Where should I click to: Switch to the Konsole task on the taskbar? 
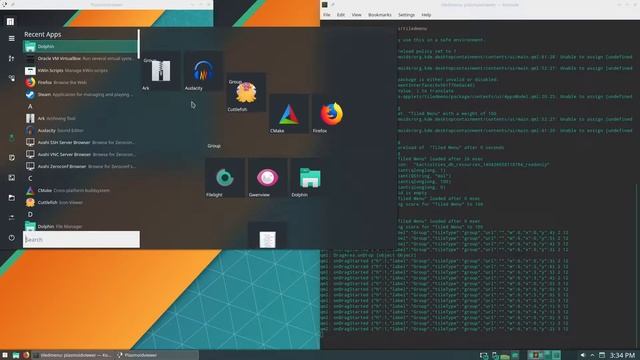[72, 355]
